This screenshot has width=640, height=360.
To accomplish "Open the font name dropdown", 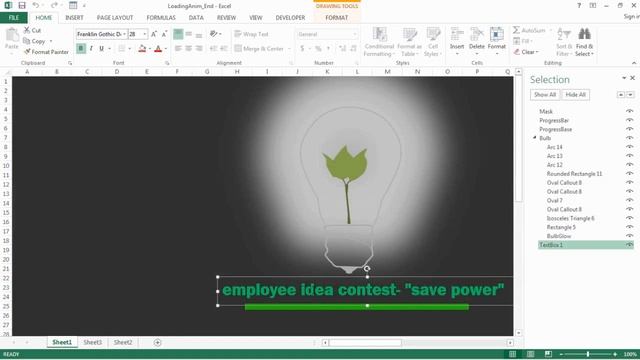I will pos(124,34).
